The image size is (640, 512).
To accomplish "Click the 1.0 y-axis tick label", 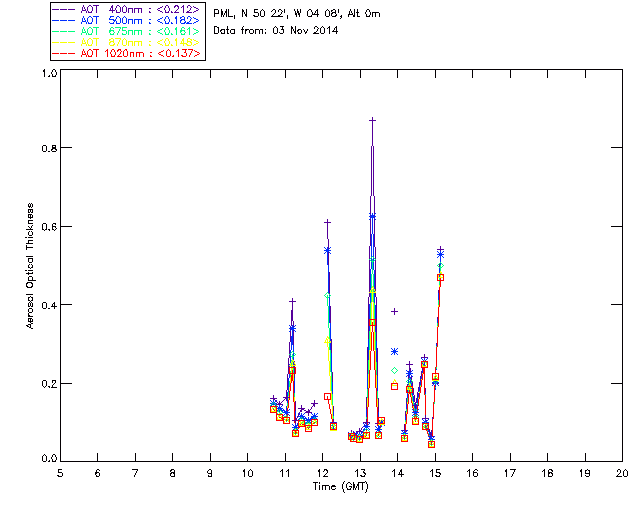I will click(49, 73).
